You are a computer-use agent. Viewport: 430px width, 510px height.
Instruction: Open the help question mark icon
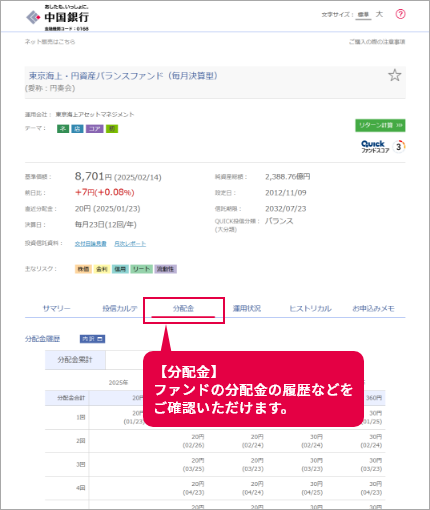400,14
